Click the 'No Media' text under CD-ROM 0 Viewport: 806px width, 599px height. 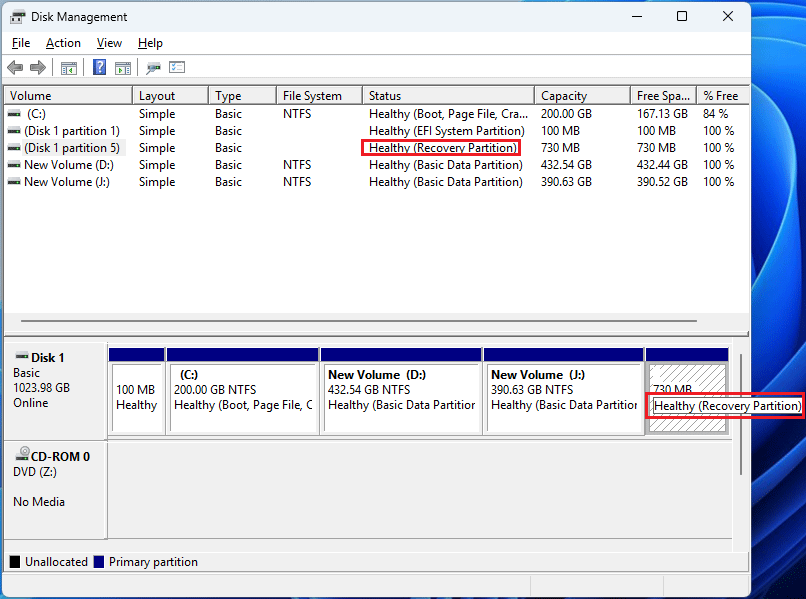39,502
